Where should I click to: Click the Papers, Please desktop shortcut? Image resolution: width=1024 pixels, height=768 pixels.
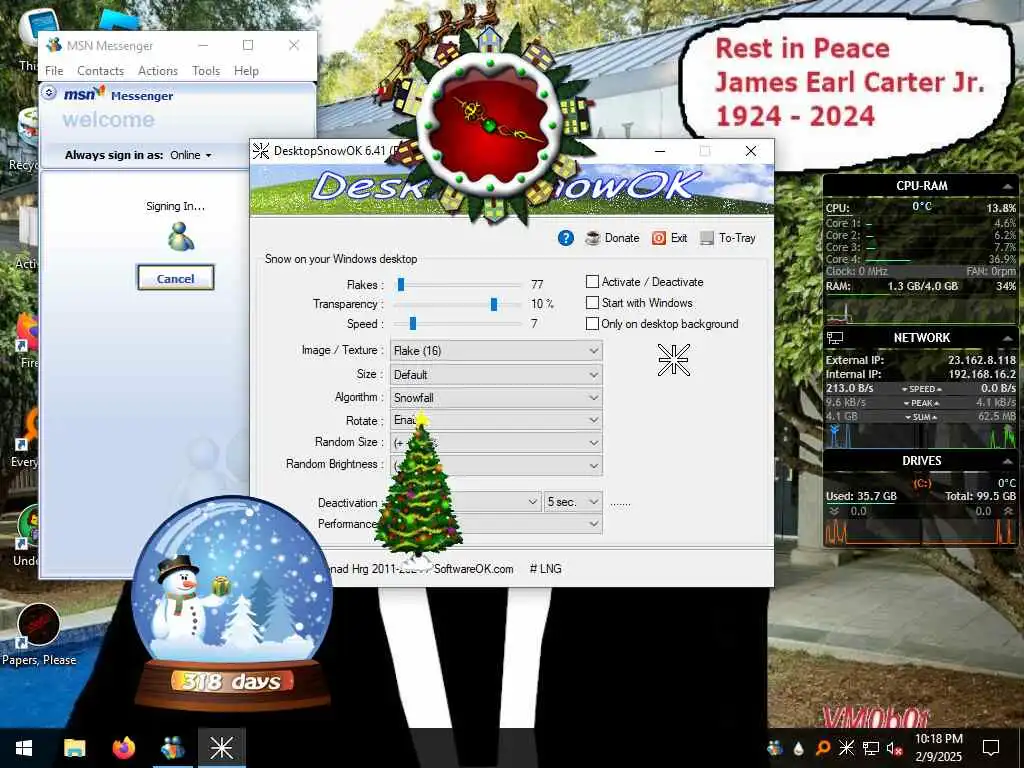click(39, 635)
